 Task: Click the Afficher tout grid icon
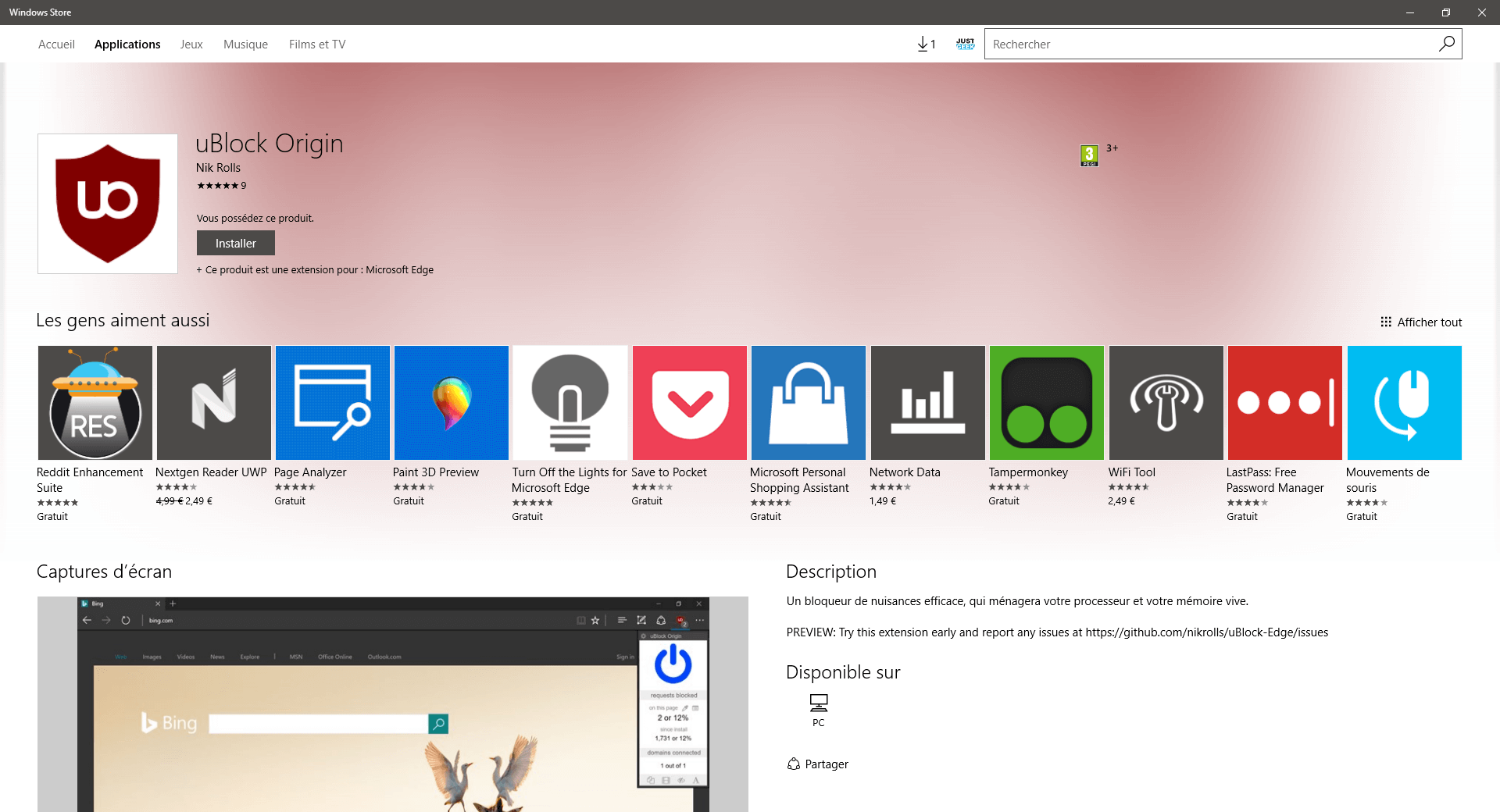pos(1386,322)
